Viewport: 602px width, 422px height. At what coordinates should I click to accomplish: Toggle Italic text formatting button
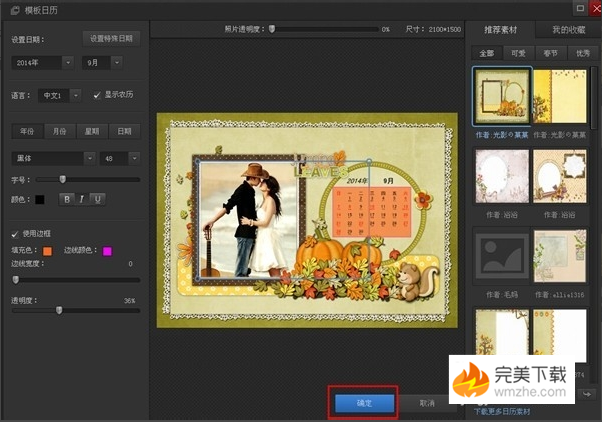[83, 199]
